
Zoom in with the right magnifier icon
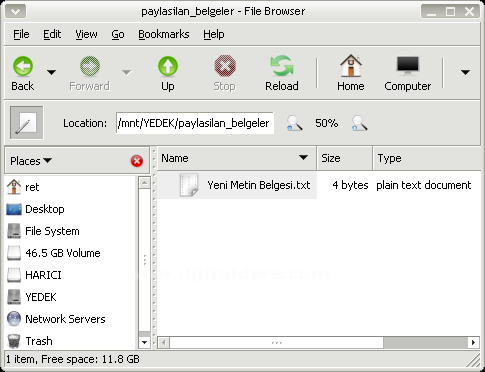[x=359, y=123]
